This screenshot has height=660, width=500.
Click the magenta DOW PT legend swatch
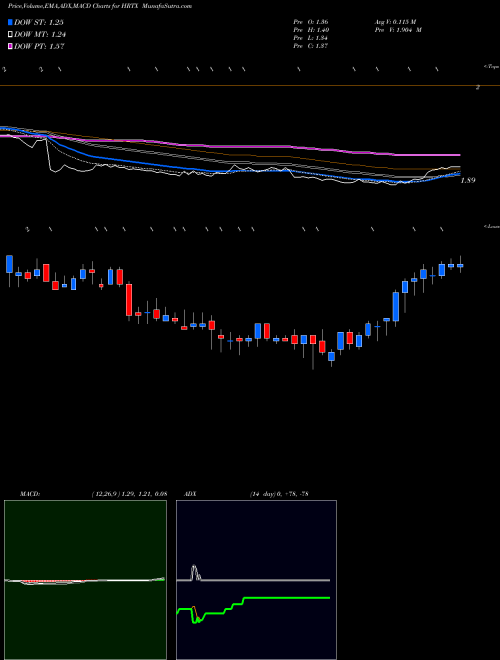[x=11, y=47]
